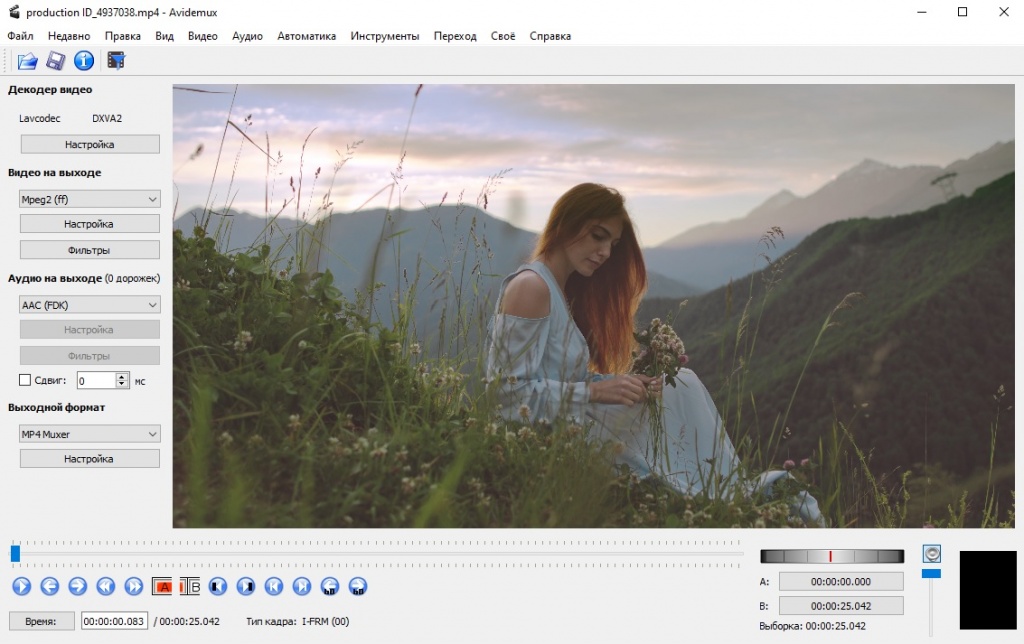The image size is (1024, 644).
Task: Go to the previous frame
Action: pyautogui.click(x=49, y=587)
